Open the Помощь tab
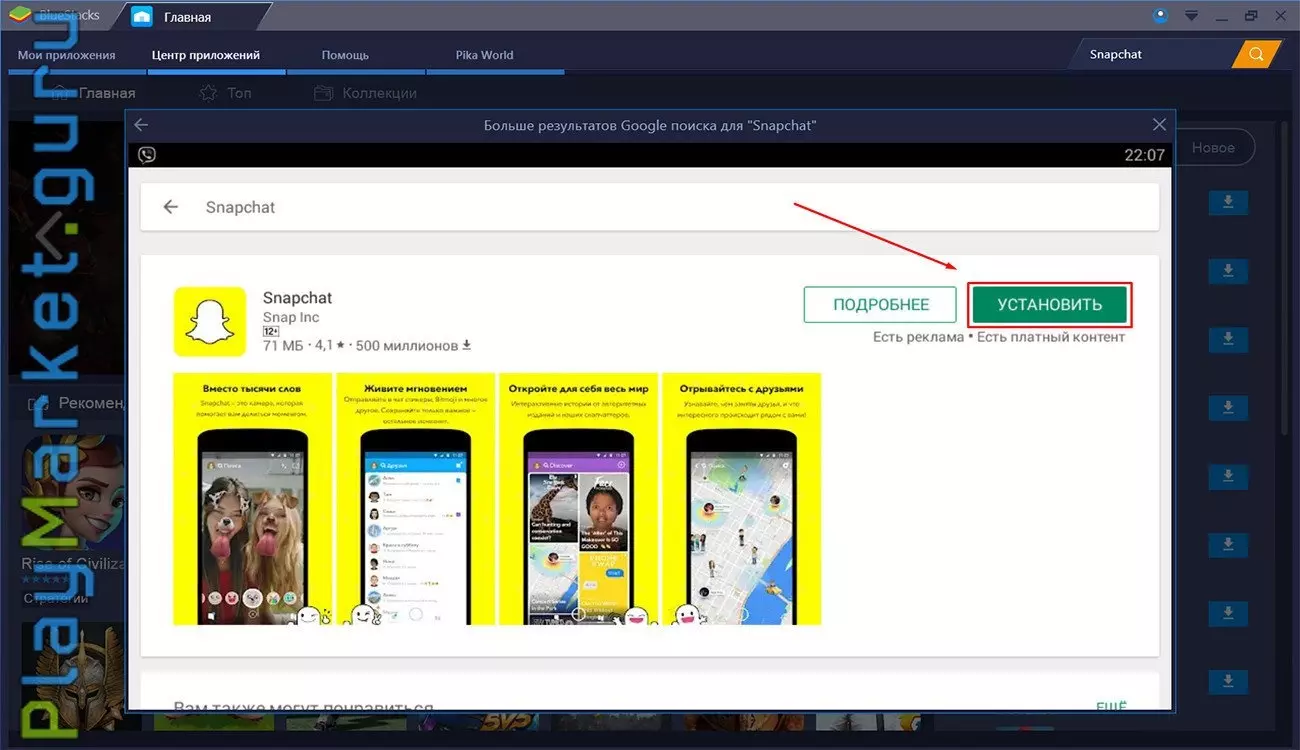Image resolution: width=1300 pixels, height=750 pixels. click(345, 55)
